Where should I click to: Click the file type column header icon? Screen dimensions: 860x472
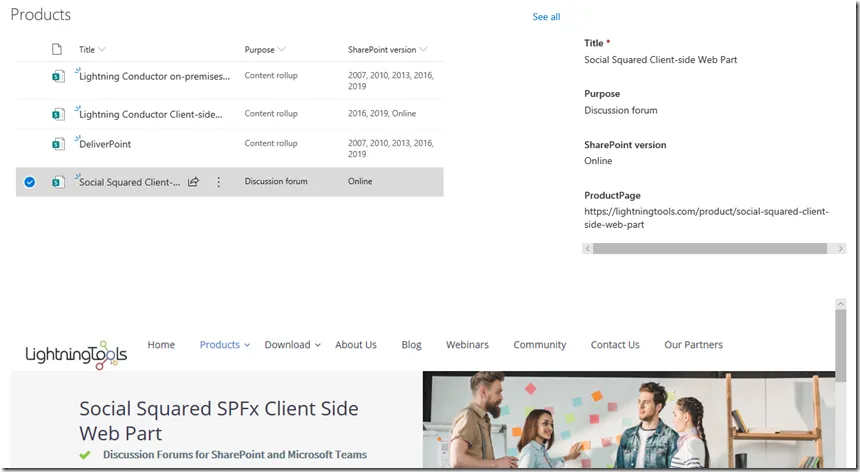[x=57, y=49]
